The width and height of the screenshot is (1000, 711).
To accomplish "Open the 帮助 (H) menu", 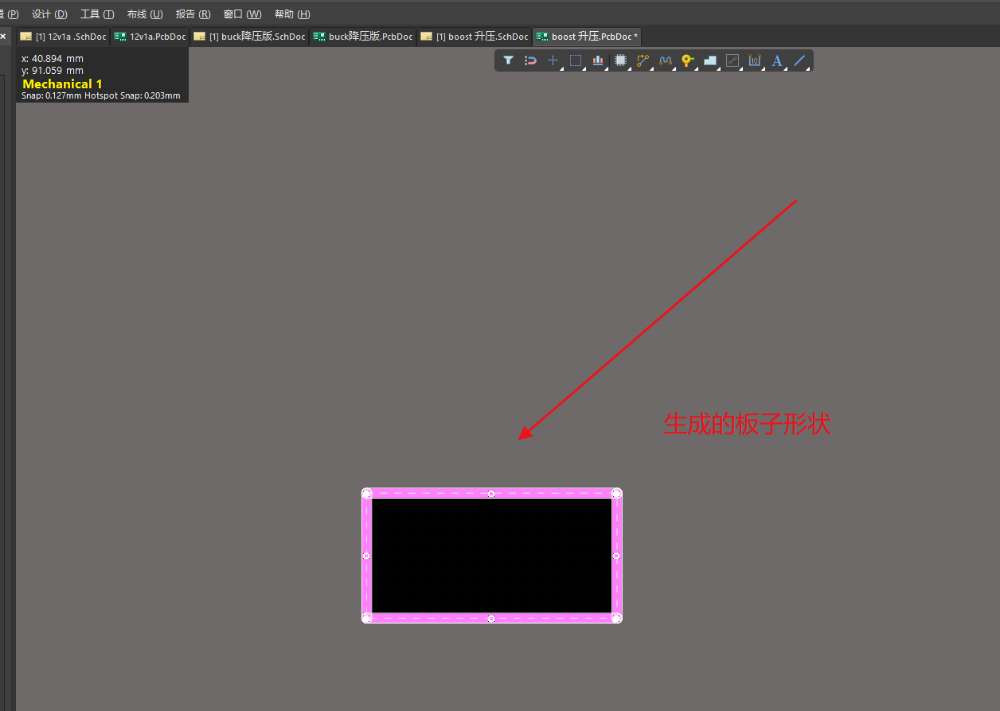I will pyautogui.click(x=292, y=14).
